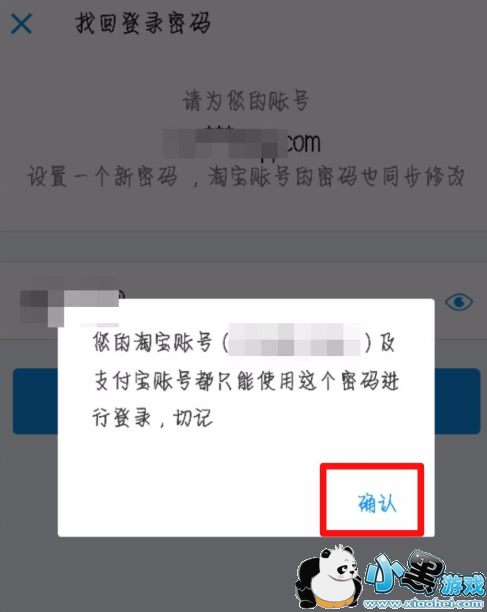
Task: Select the 找回登录密码 page title
Action: pyautogui.click(x=143, y=23)
